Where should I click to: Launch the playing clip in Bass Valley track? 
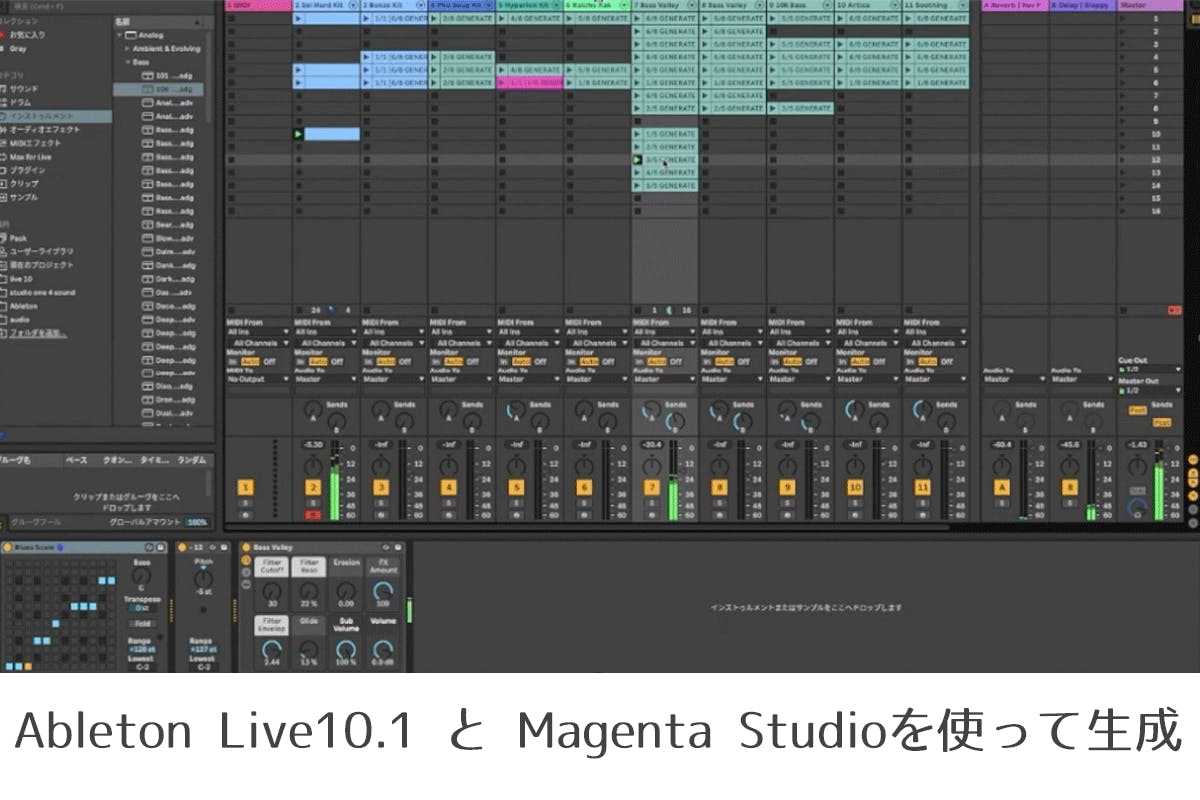pyautogui.click(x=637, y=159)
